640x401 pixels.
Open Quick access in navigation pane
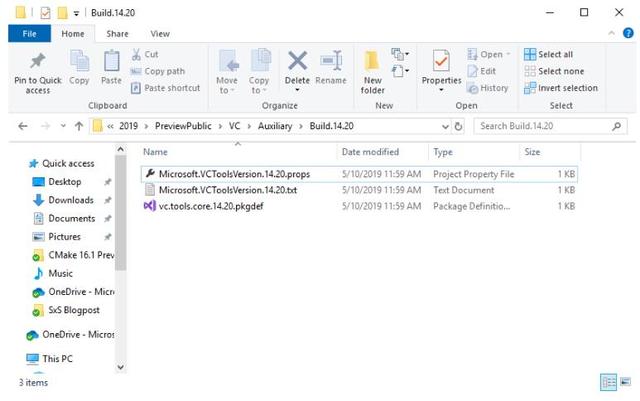(x=62, y=163)
